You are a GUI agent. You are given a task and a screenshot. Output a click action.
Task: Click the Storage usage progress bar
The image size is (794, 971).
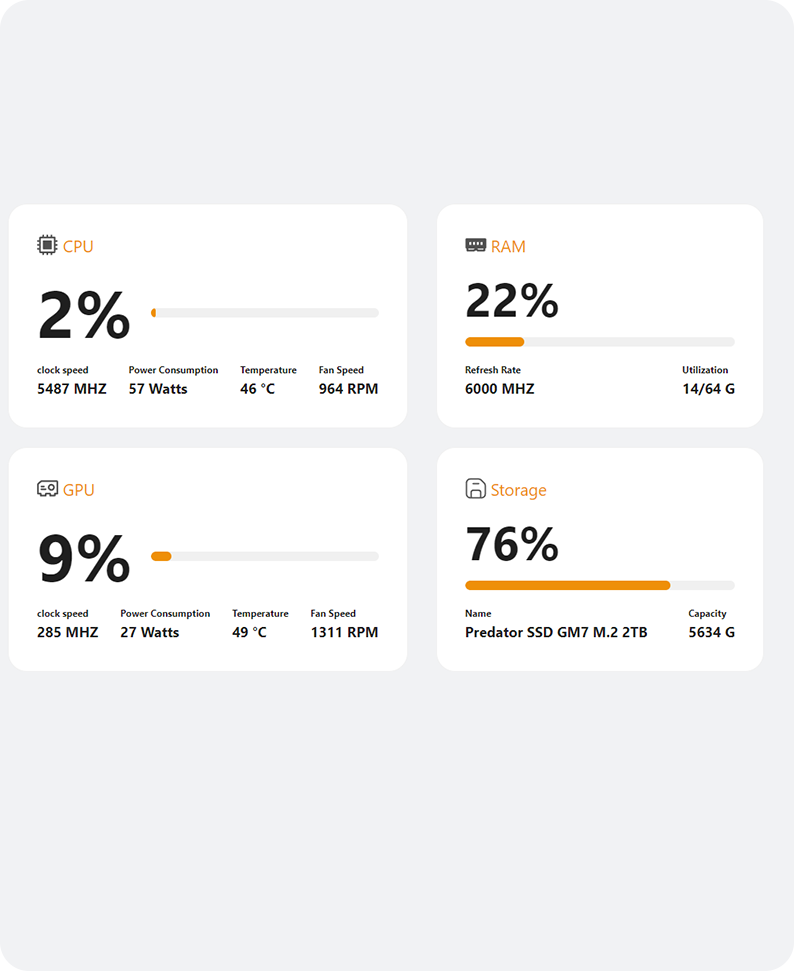point(600,585)
